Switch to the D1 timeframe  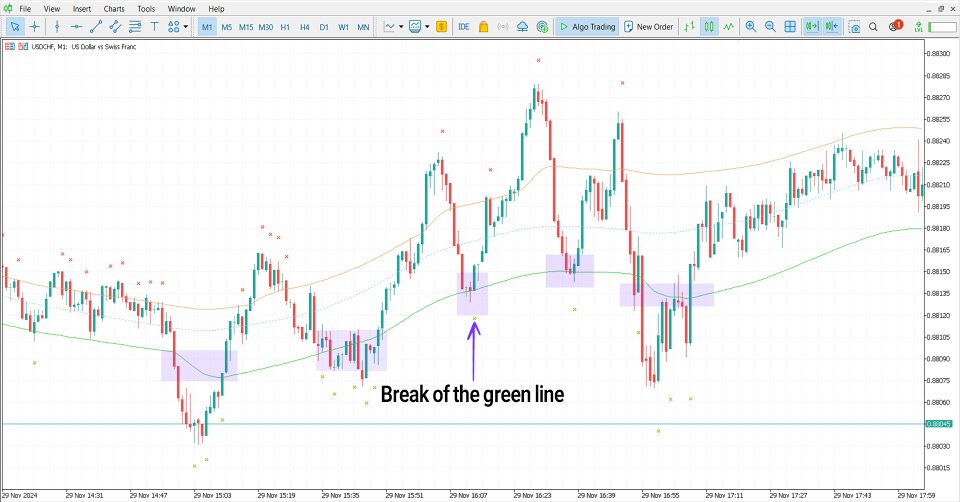coord(324,27)
